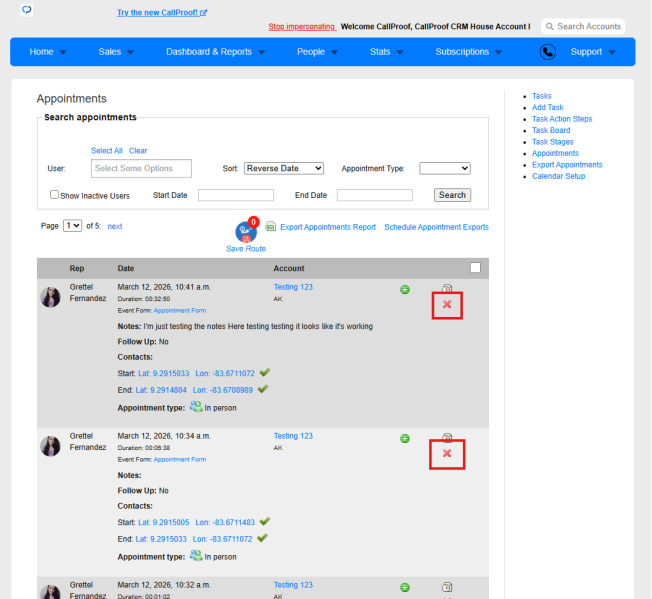Click Lon: -83.6708989 end coordinate

(x=223, y=390)
